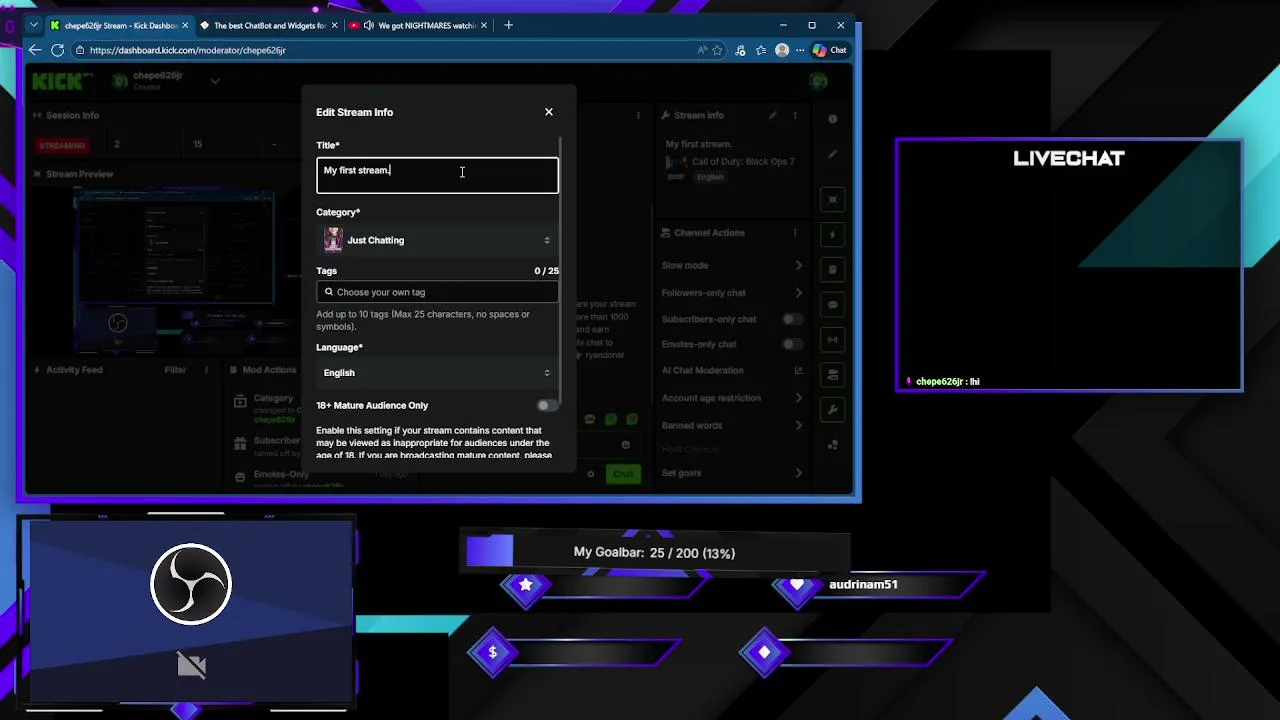Open browser Extensions icon
This screenshot has width=1280, height=720.
(x=740, y=50)
